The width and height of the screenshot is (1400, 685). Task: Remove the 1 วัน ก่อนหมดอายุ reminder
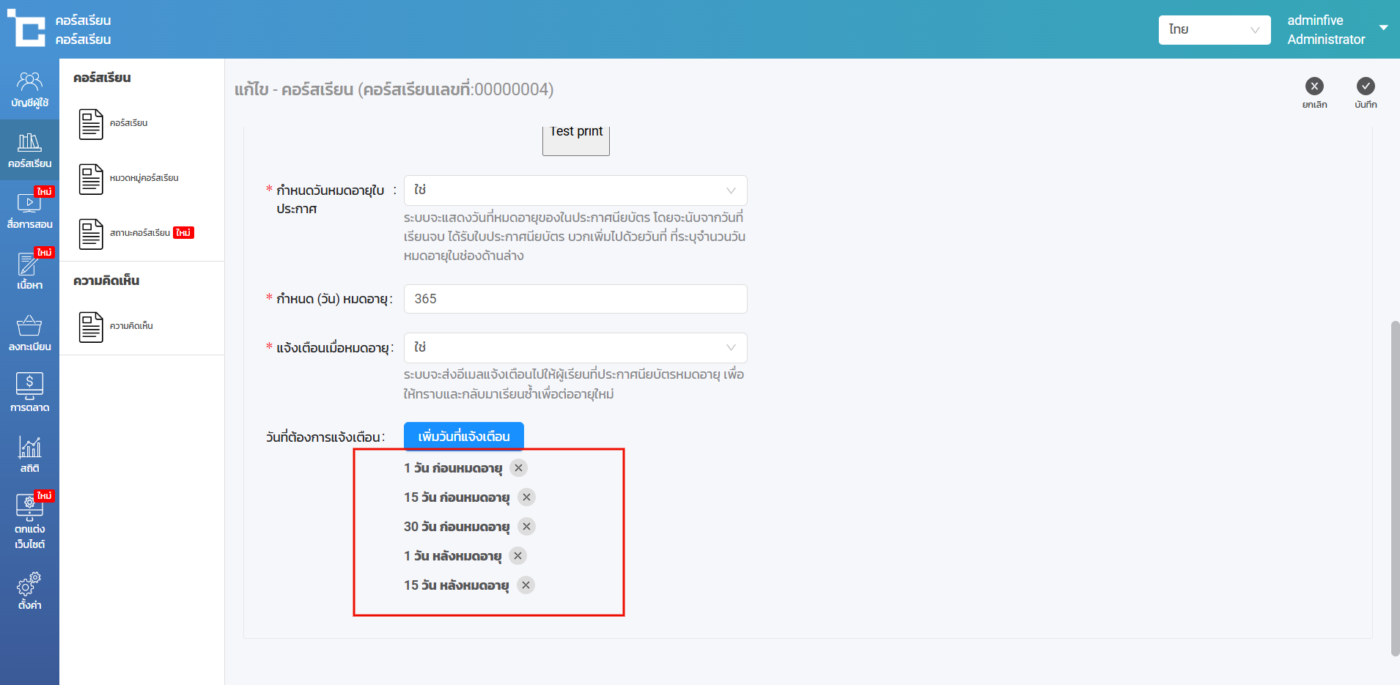click(518, 468)
